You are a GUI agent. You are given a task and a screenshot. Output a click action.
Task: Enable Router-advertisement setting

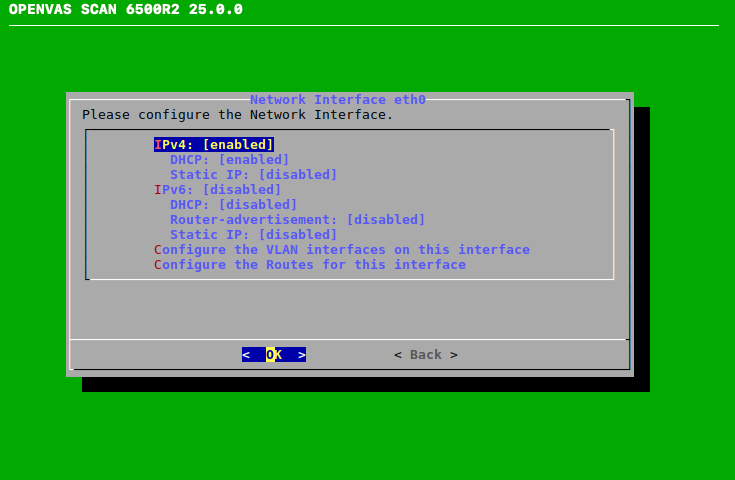pyautogui.click(x=297, y=220)
